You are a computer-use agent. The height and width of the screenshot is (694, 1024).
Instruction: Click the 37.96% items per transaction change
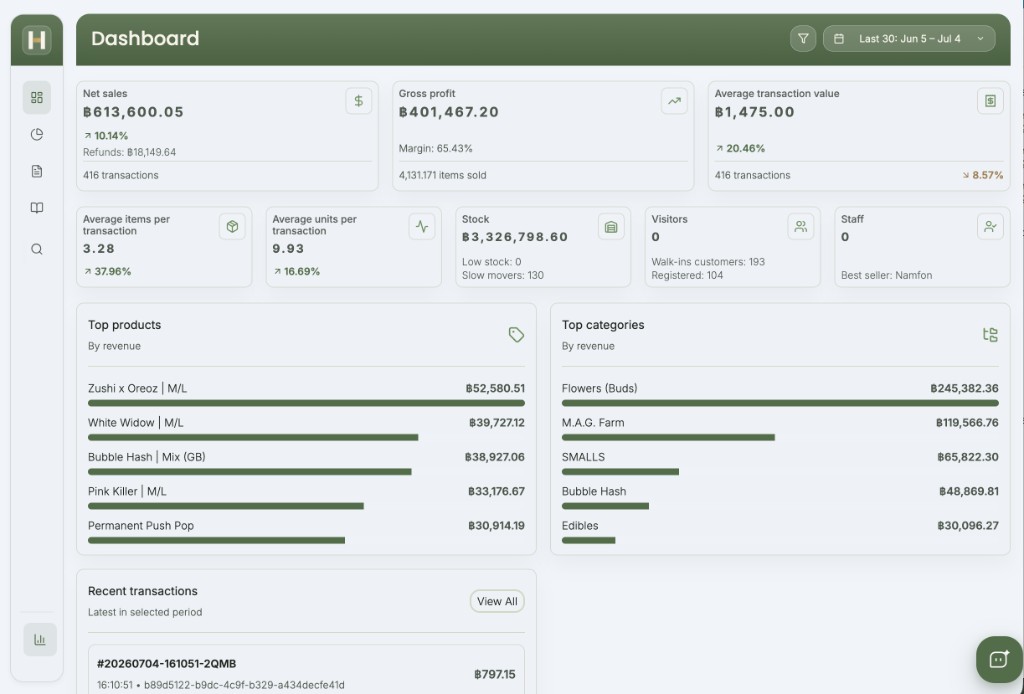click(107, 272)
